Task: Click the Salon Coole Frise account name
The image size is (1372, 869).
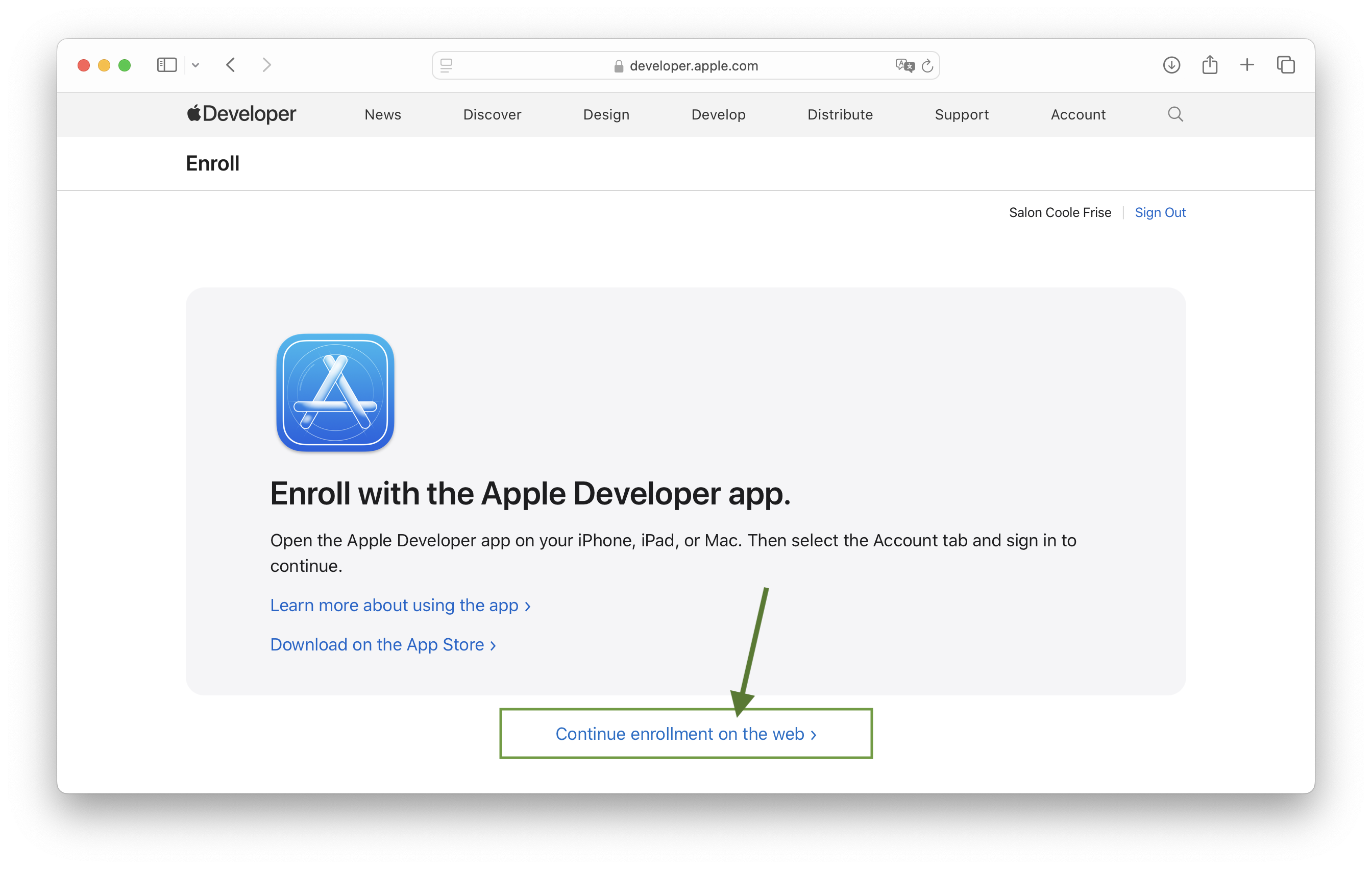Action: point(1060,212)
